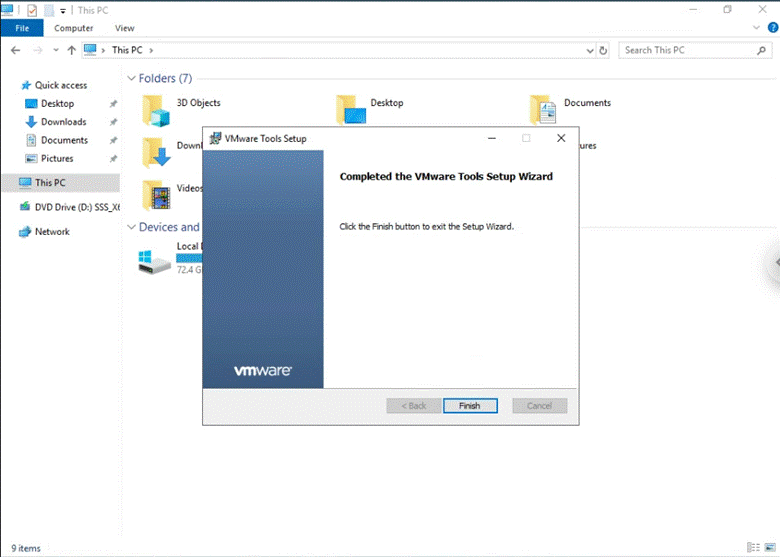Open the View ribbon tab
The image size is (780, 557).
[x=124, y=28]
